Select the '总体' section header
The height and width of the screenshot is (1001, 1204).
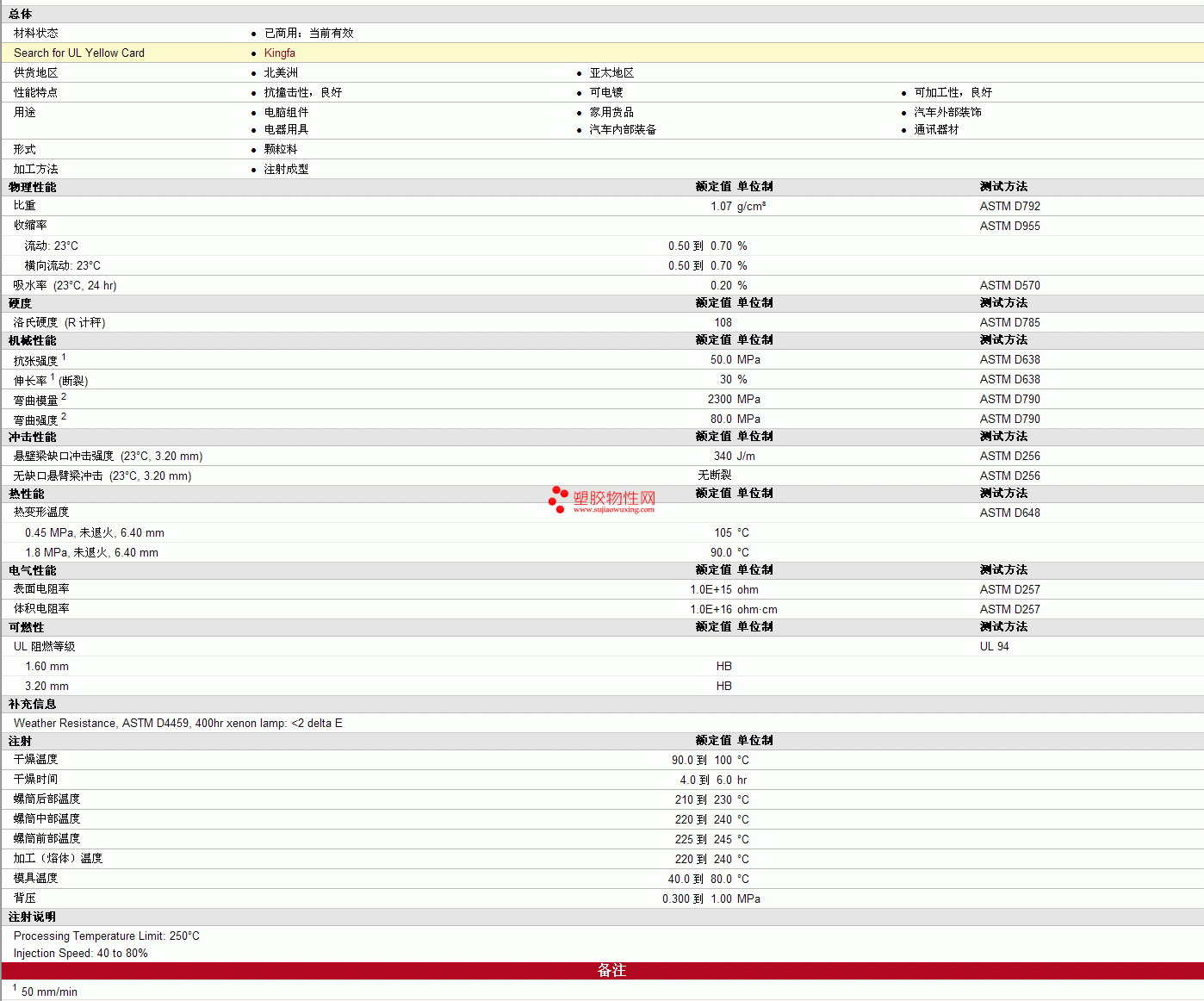pos(21,14)
